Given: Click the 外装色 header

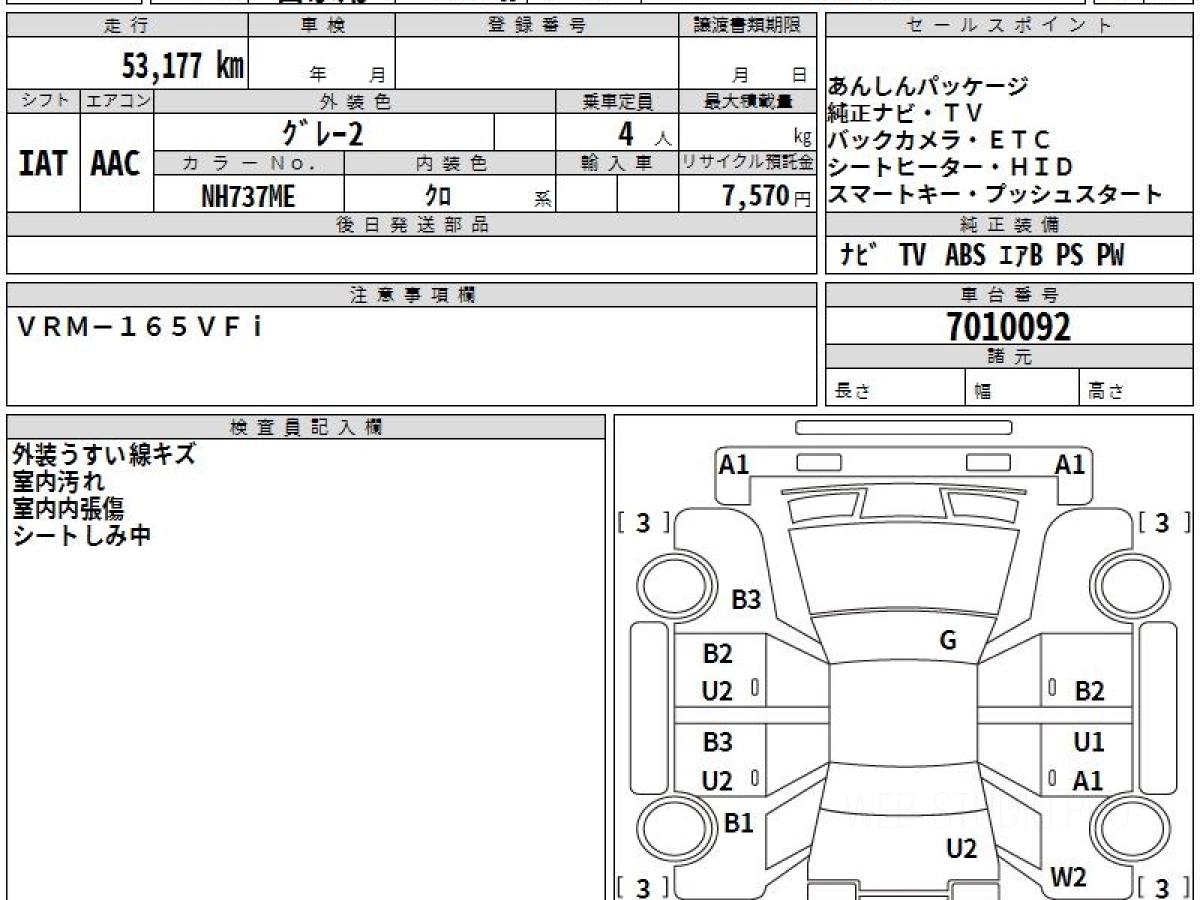Looking at the screenshot, I should coord(355,101).
